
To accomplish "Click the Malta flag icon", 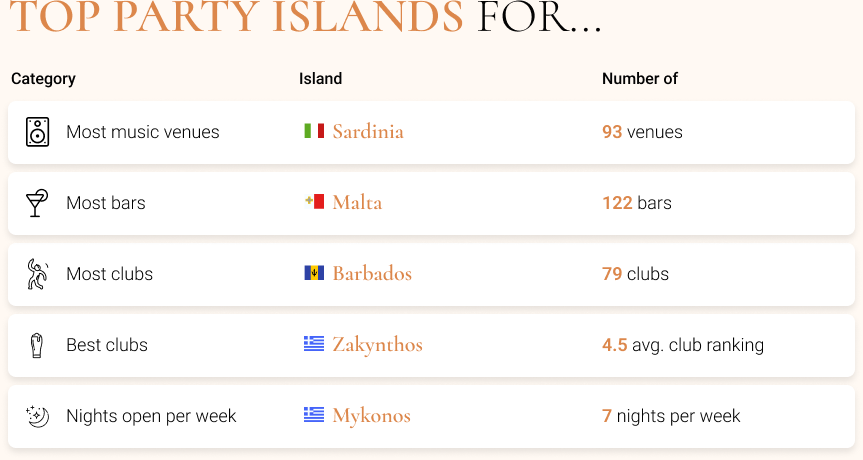I will coord(314,202).
